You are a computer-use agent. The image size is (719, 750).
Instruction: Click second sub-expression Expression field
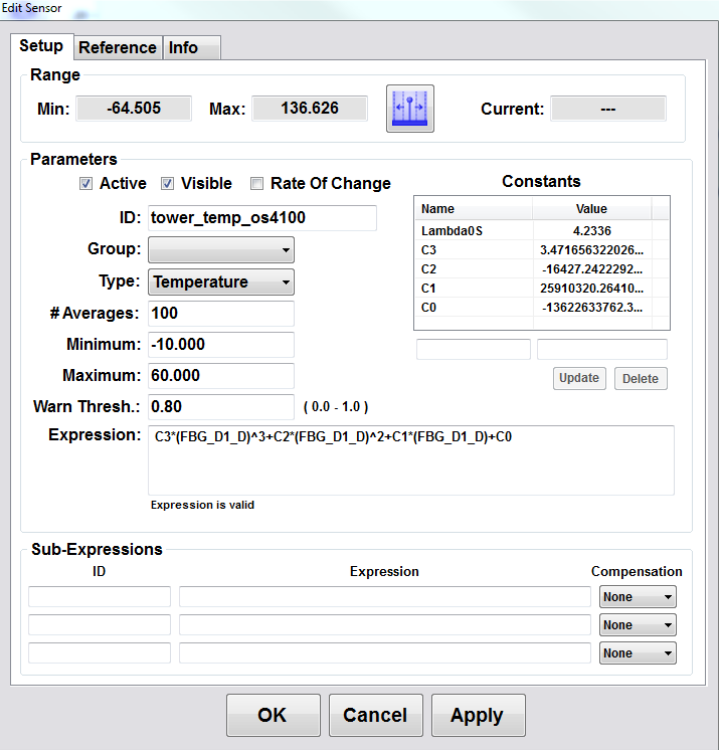pos(385,625)
